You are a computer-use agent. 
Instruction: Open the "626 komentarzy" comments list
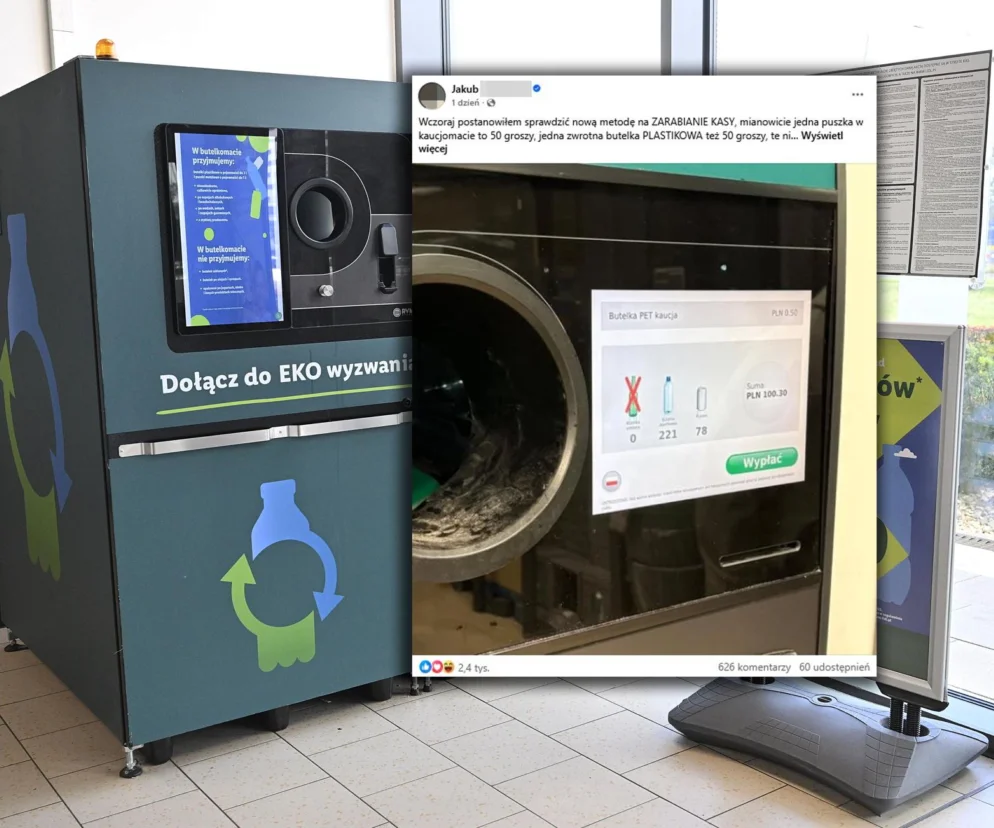[753, 667]
